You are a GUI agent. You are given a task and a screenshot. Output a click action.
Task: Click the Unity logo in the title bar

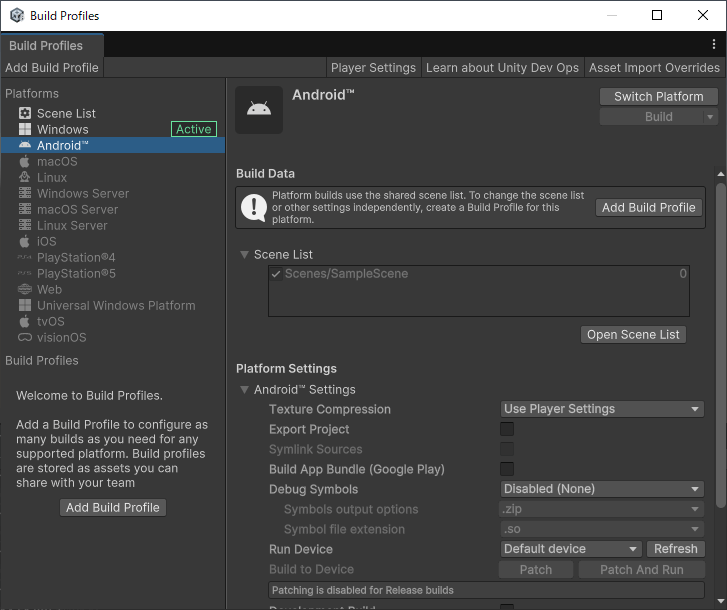pyautogui.click(x=17, y=15)
